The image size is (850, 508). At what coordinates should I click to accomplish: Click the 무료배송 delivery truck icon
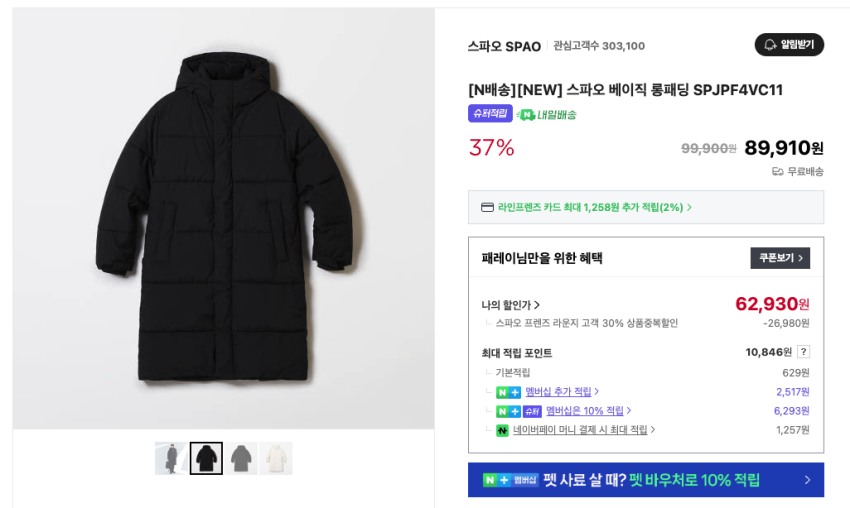[x=778, y=171]
